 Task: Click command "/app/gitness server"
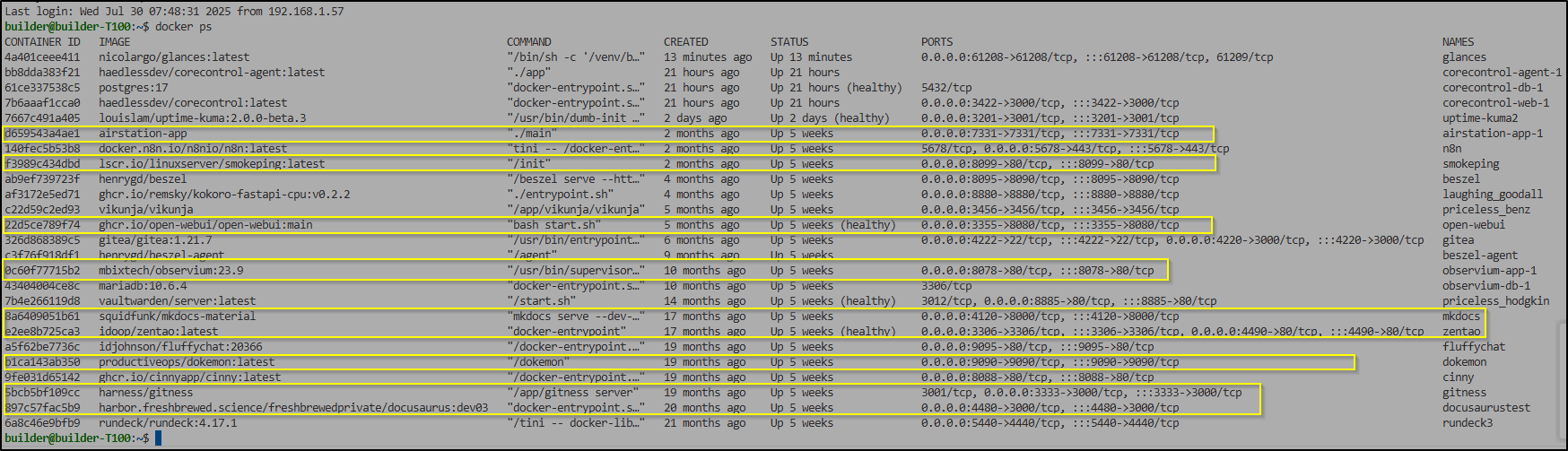573,393
